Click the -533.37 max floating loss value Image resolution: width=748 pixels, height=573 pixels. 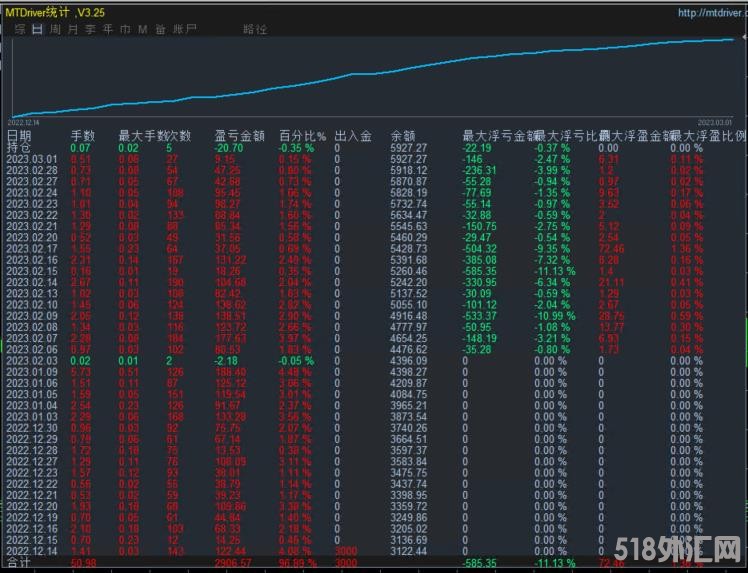click(x=479, y=316)
